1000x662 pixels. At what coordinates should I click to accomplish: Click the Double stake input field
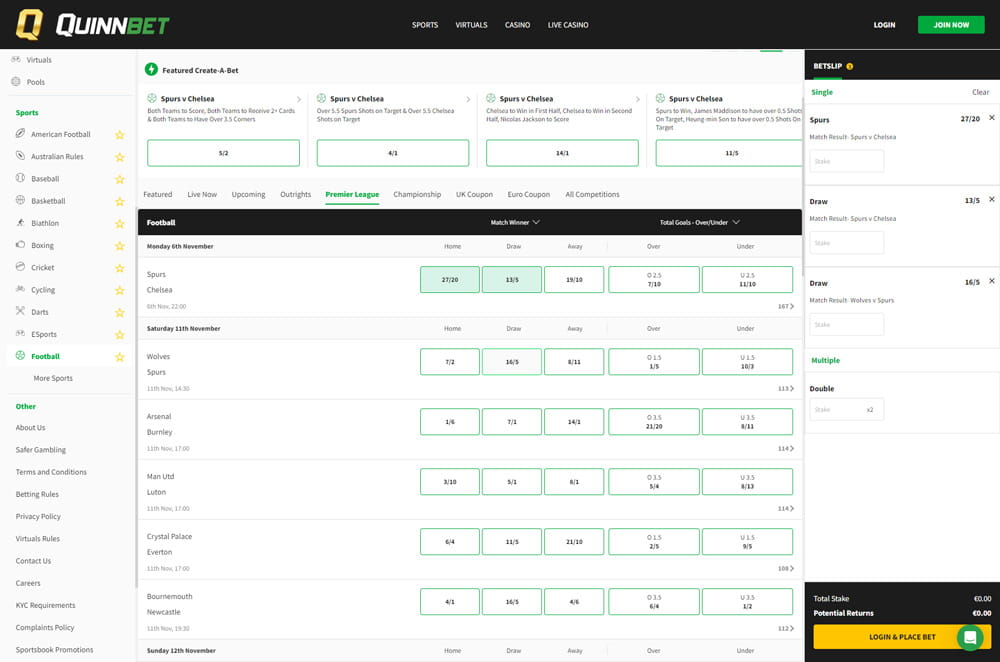pos(847,409)
